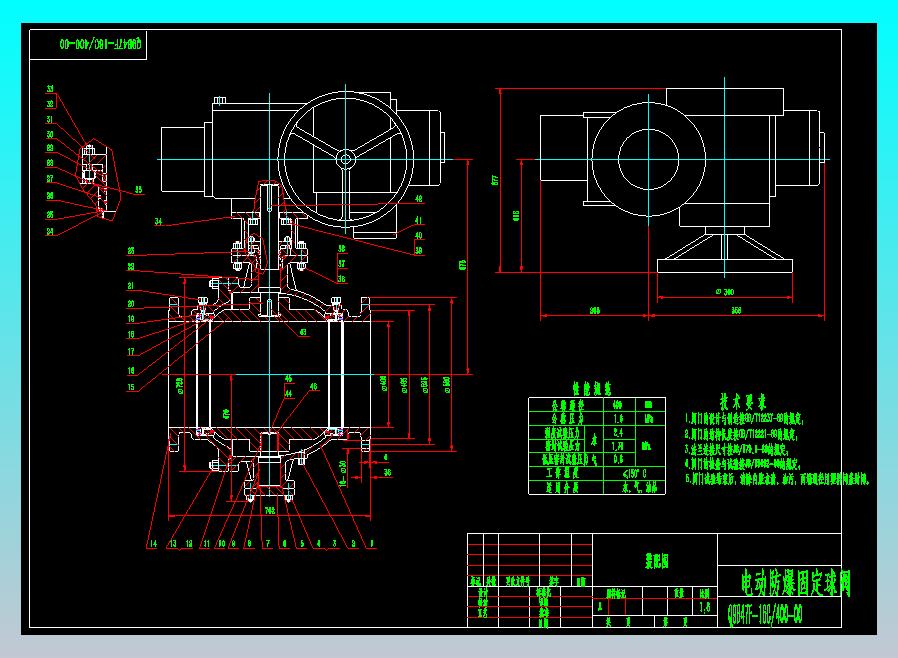Click part number 15 callout
Viewport: 898px width, 658px height.
[x=131, y=387]
